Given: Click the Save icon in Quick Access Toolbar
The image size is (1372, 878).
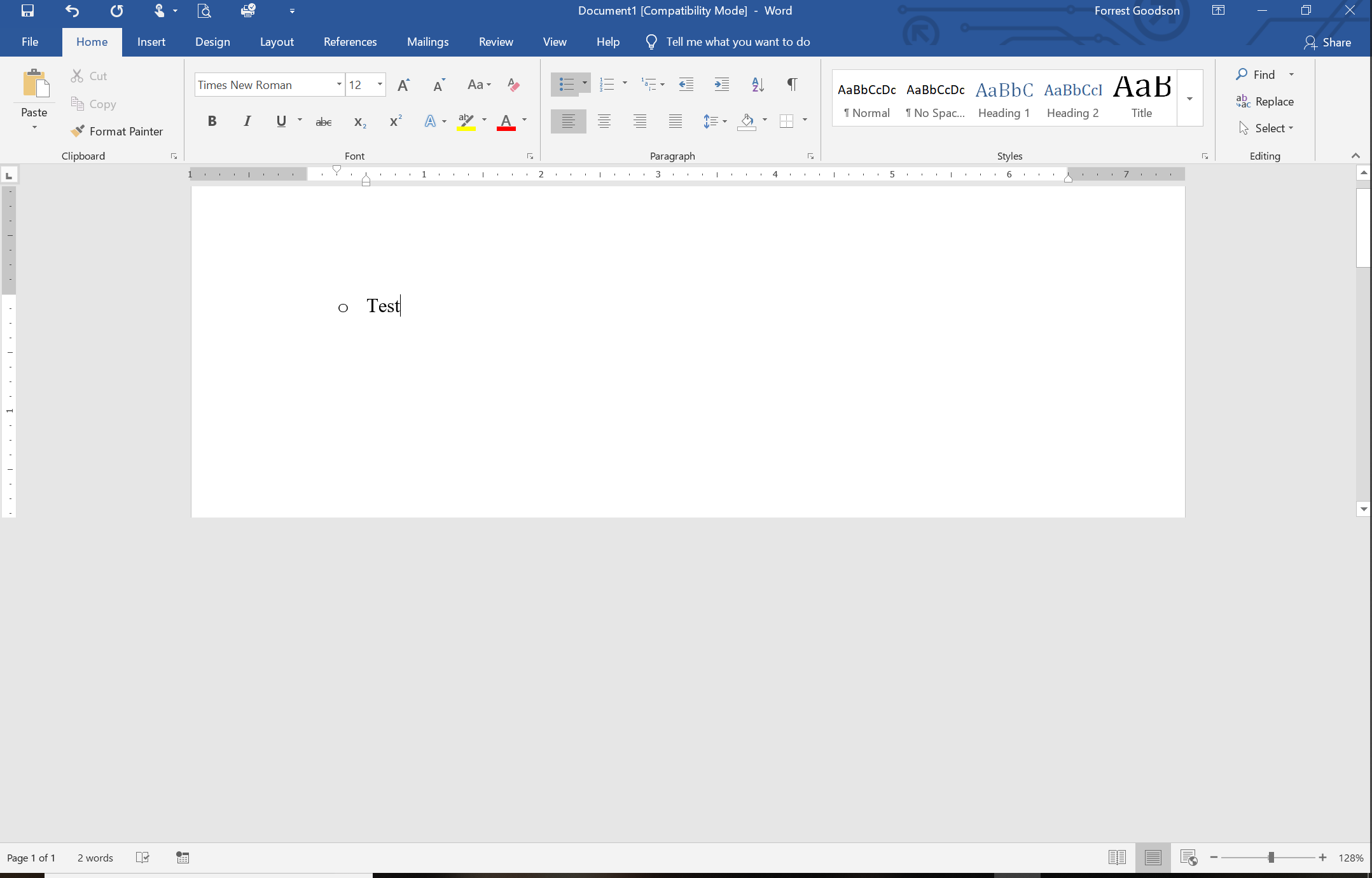Looking at the screenshot, I should (x=27, y=11).
